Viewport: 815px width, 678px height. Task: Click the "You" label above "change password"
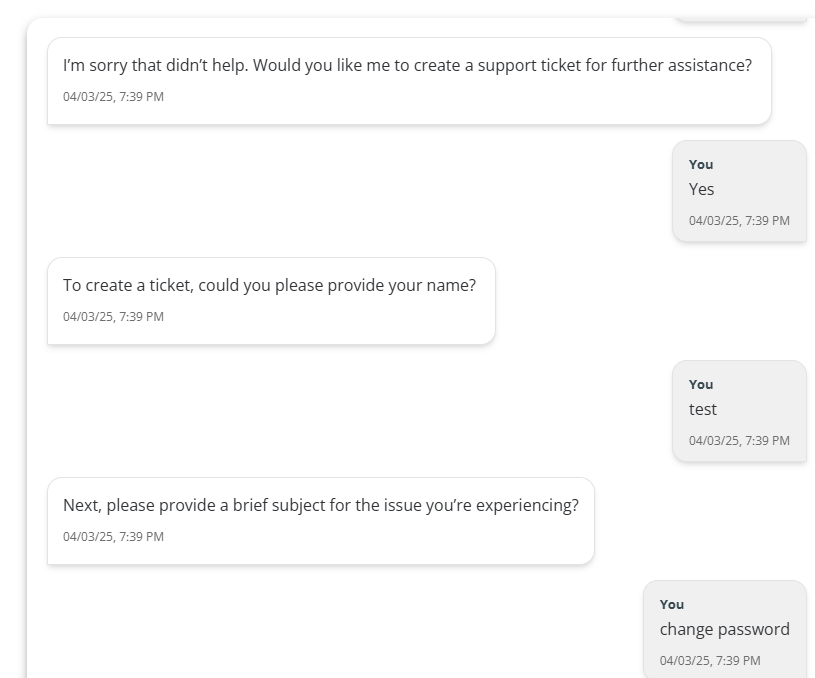tap(672, 604)
